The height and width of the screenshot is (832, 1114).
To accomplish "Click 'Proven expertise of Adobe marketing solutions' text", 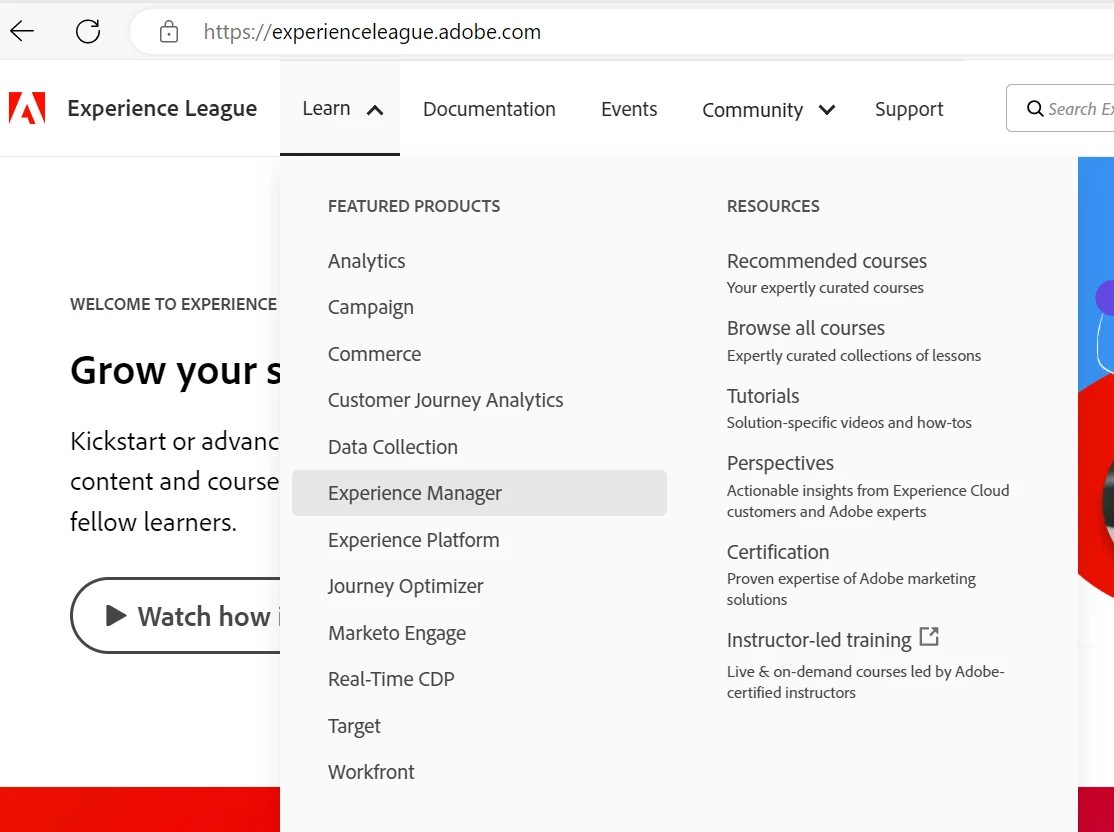I will click(851, 589).
